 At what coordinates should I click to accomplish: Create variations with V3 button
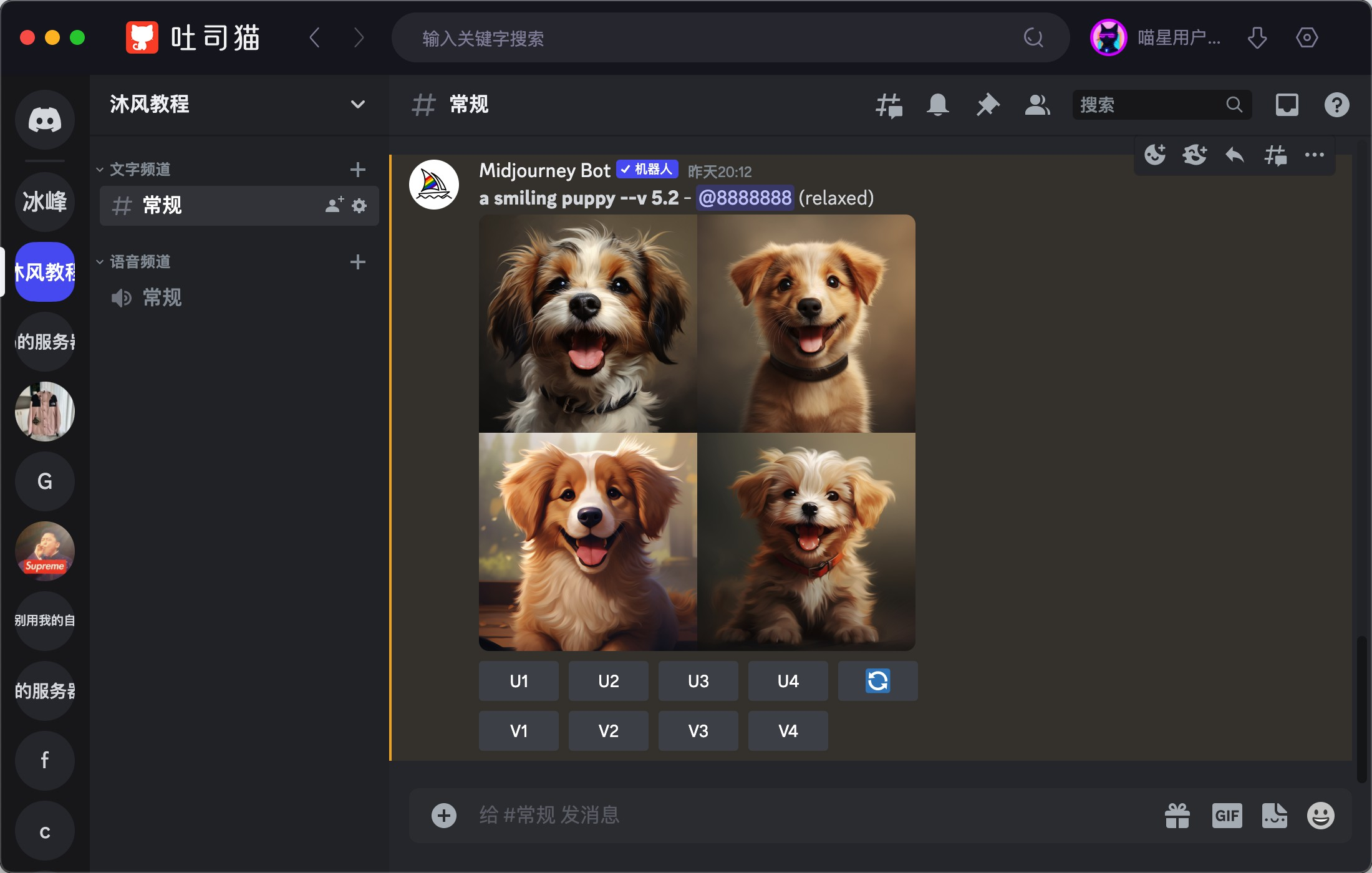[x=698, y=731]
